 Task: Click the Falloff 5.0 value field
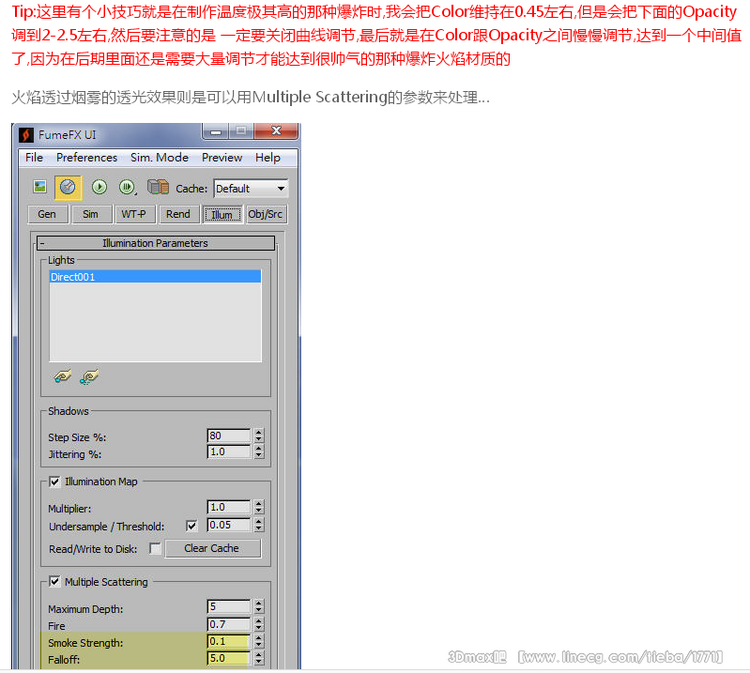(x=229, y=659)
